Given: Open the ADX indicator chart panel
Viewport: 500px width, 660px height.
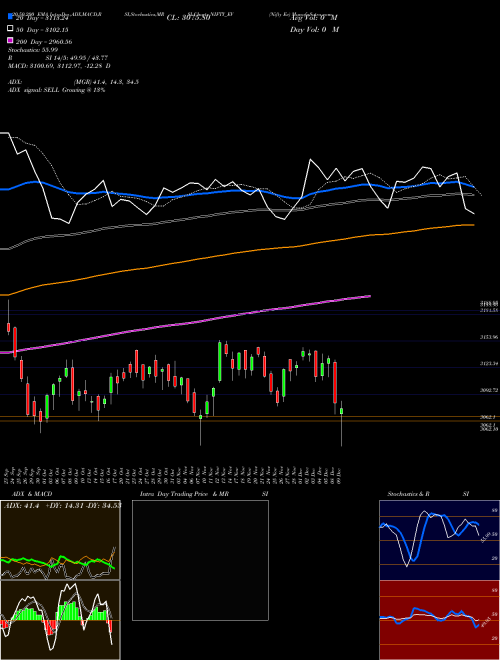Looking at the screenshot, I should point(60,540).
